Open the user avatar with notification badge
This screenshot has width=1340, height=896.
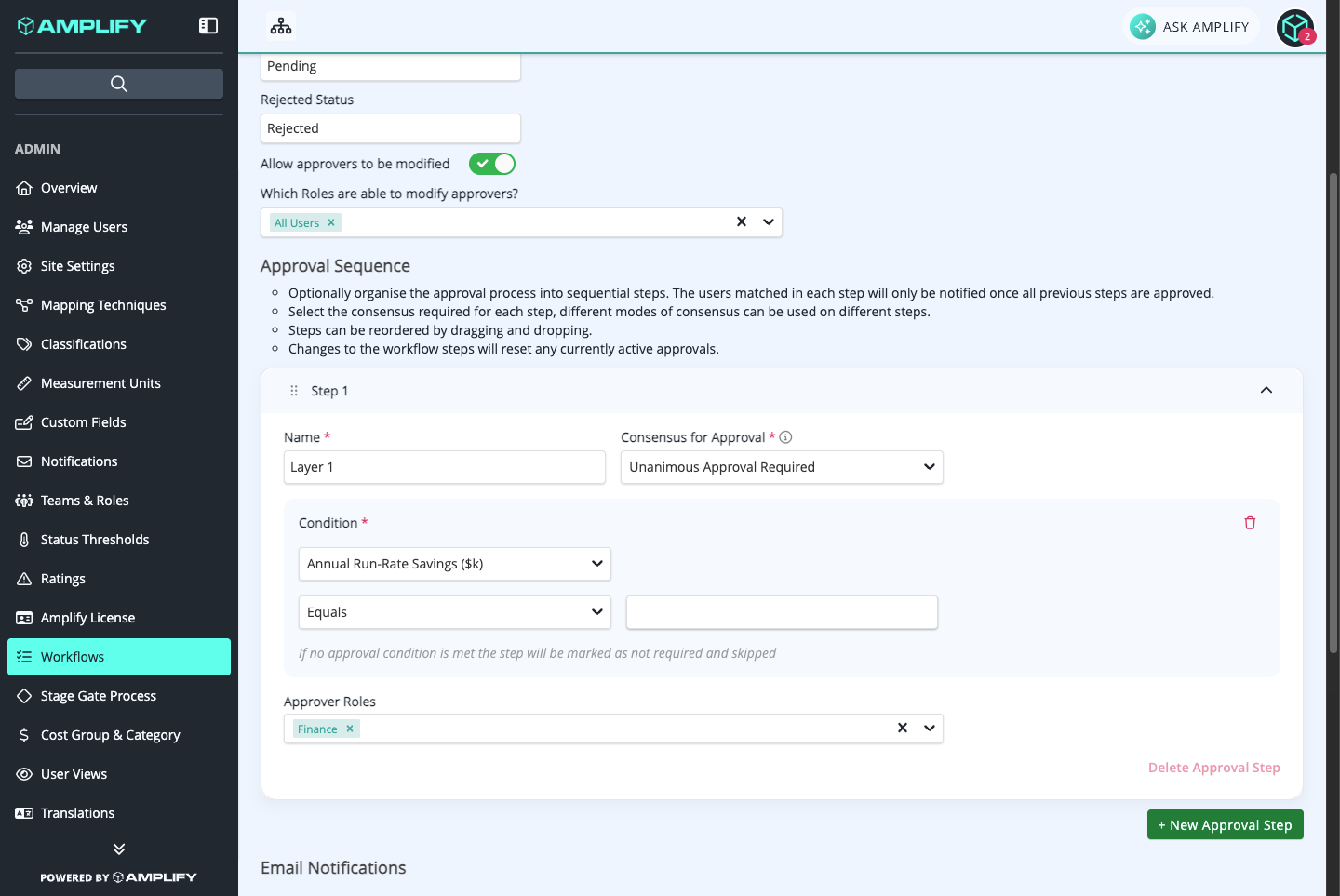tap(1295, 27)
